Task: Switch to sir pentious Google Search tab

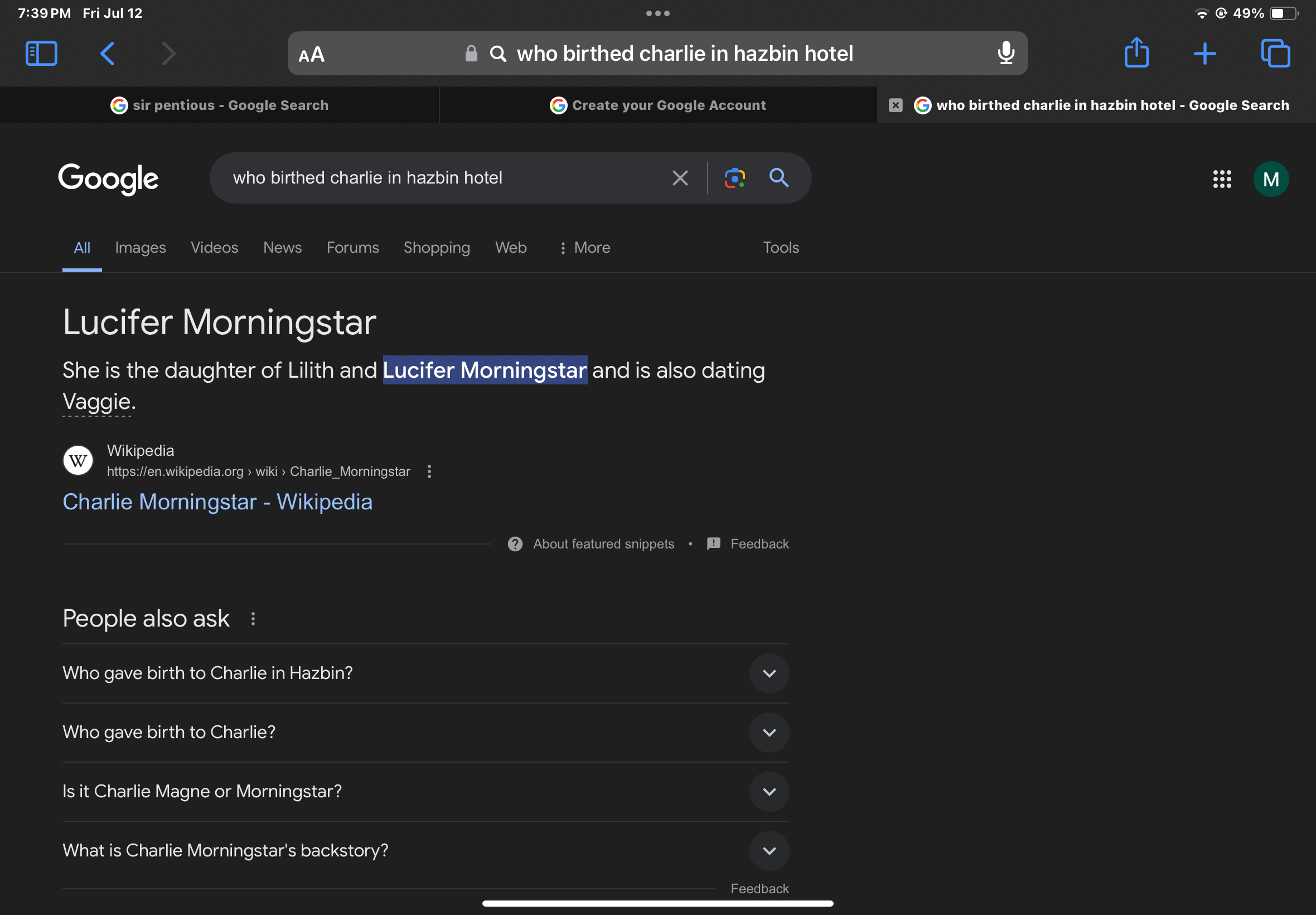Action: click(x=220, y=105)
